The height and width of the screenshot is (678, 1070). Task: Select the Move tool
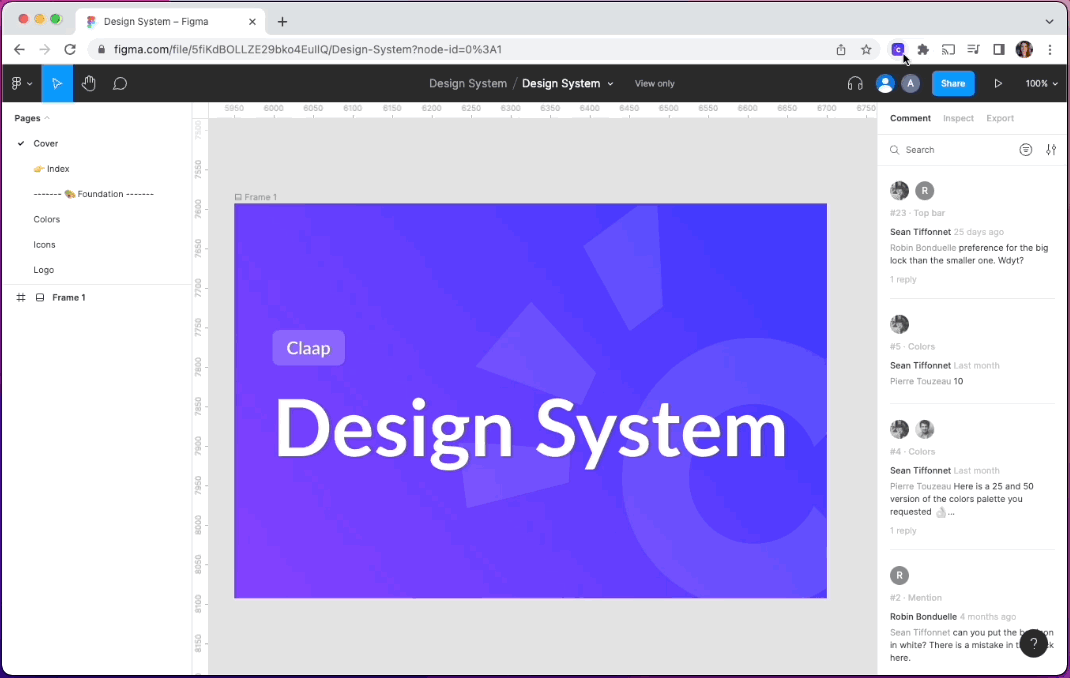pyautogui.click(x=57, y=83)
